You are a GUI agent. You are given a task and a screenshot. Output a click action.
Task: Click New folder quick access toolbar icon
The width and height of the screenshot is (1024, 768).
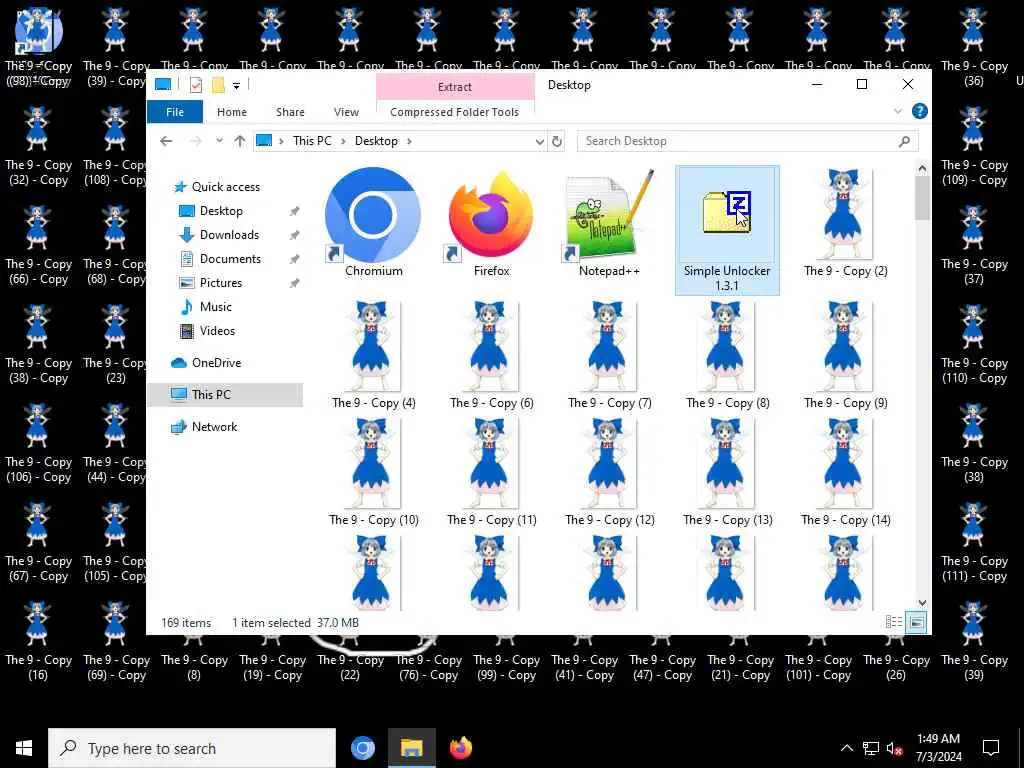coord(218,85)
